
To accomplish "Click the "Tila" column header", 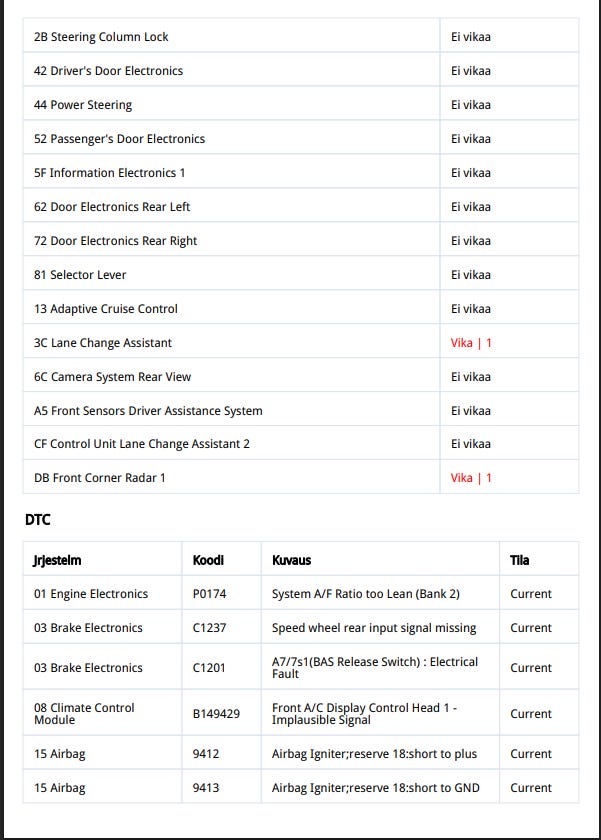I will pyautogui.click(x=520, y=560).
